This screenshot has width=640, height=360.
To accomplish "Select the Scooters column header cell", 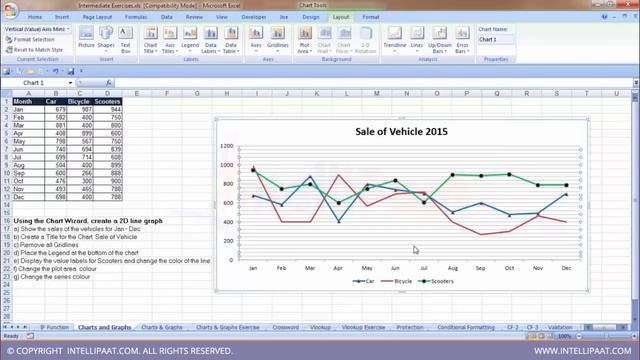I will tap(107, 102).
